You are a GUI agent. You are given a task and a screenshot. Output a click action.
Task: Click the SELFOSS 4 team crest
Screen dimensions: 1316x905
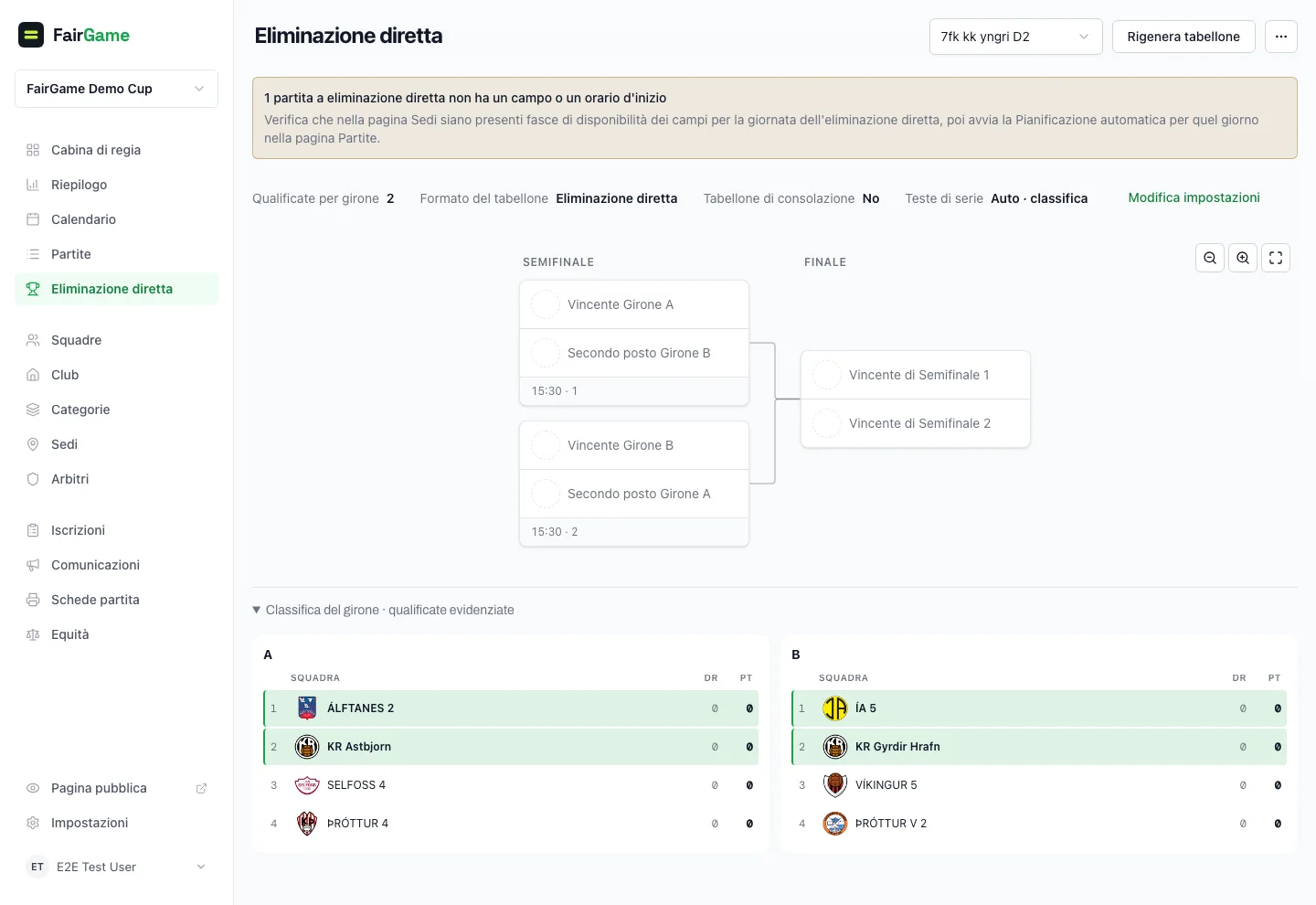[307, 785]
